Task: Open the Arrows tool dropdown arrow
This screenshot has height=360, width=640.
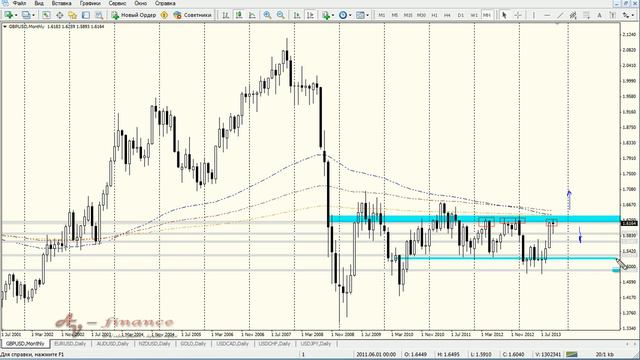Action: coord(633,15)
